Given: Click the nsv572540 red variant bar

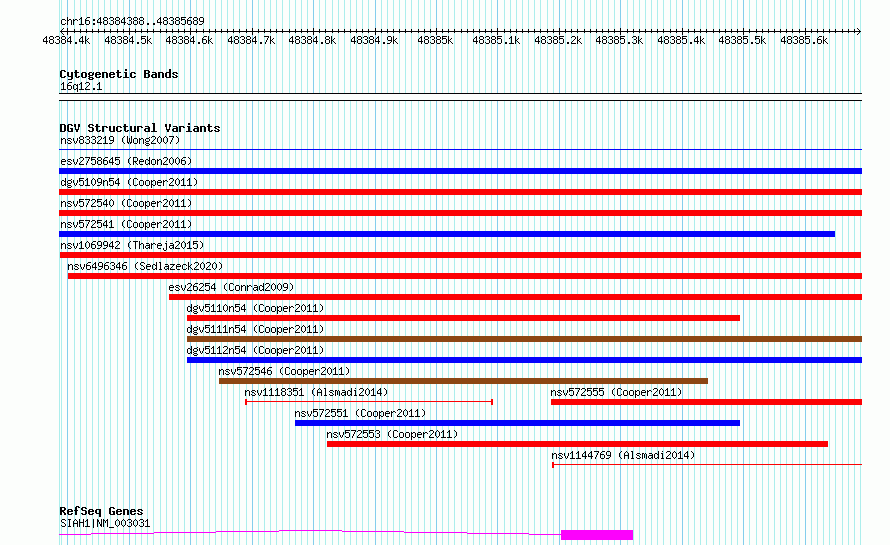Looking at the screenshot, I should point(460,213).
